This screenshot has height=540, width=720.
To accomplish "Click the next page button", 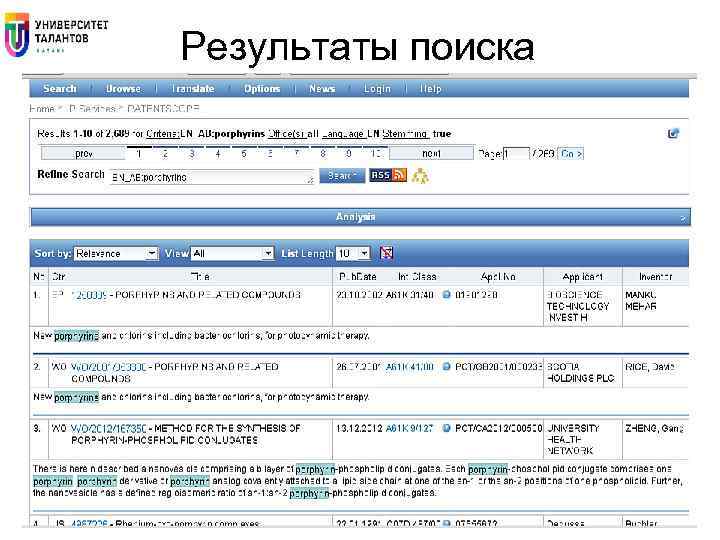I will (x=431, y=153).
